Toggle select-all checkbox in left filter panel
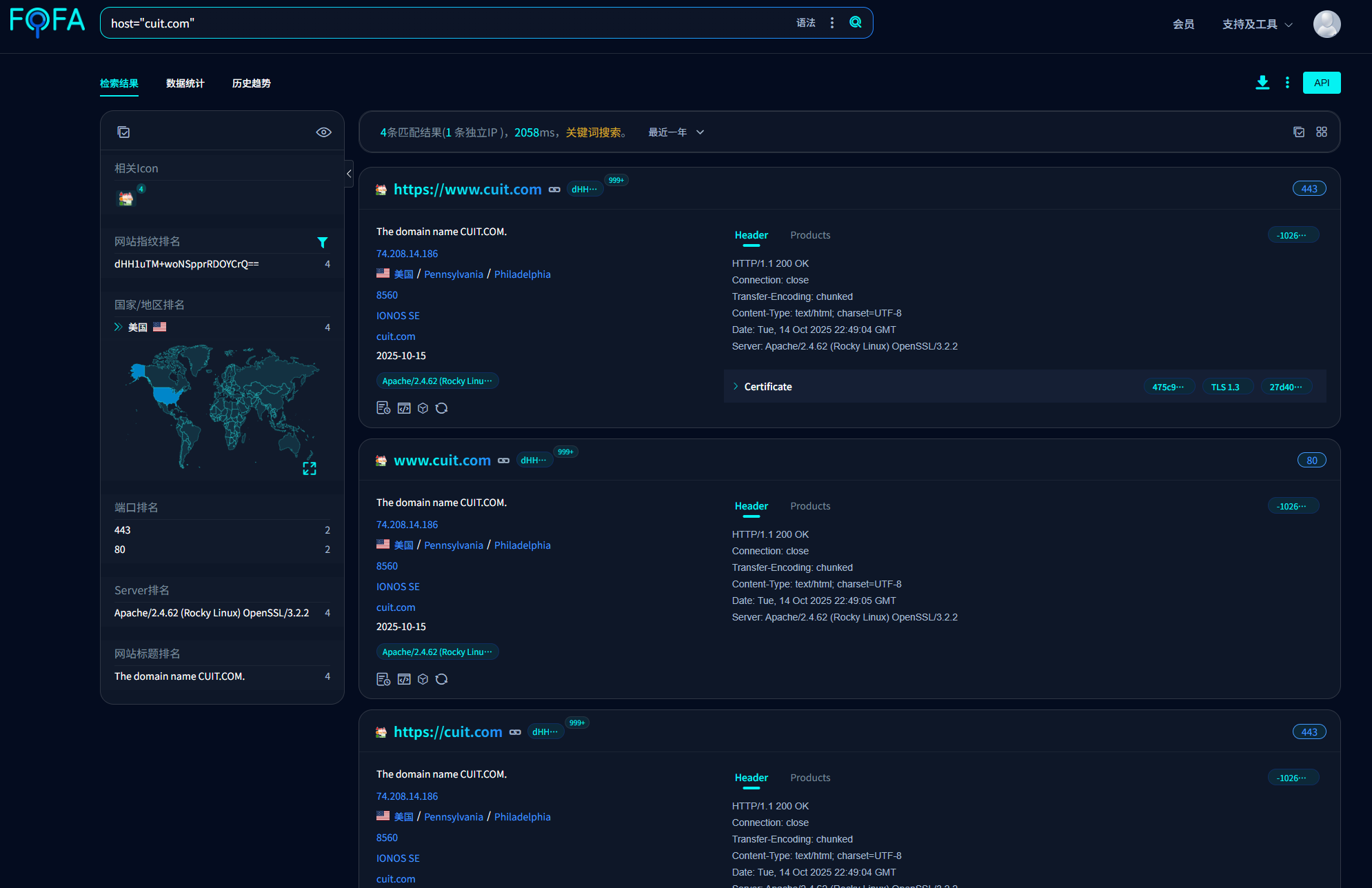This screenshot has height=888, width=1372. point(123,132)
